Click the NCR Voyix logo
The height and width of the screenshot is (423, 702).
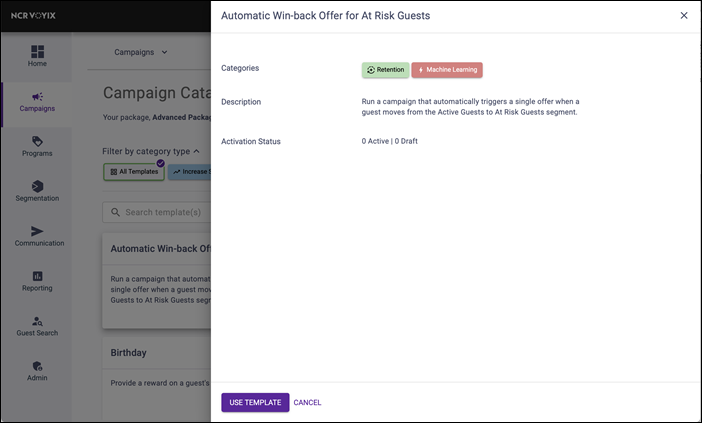pos(33,15)
